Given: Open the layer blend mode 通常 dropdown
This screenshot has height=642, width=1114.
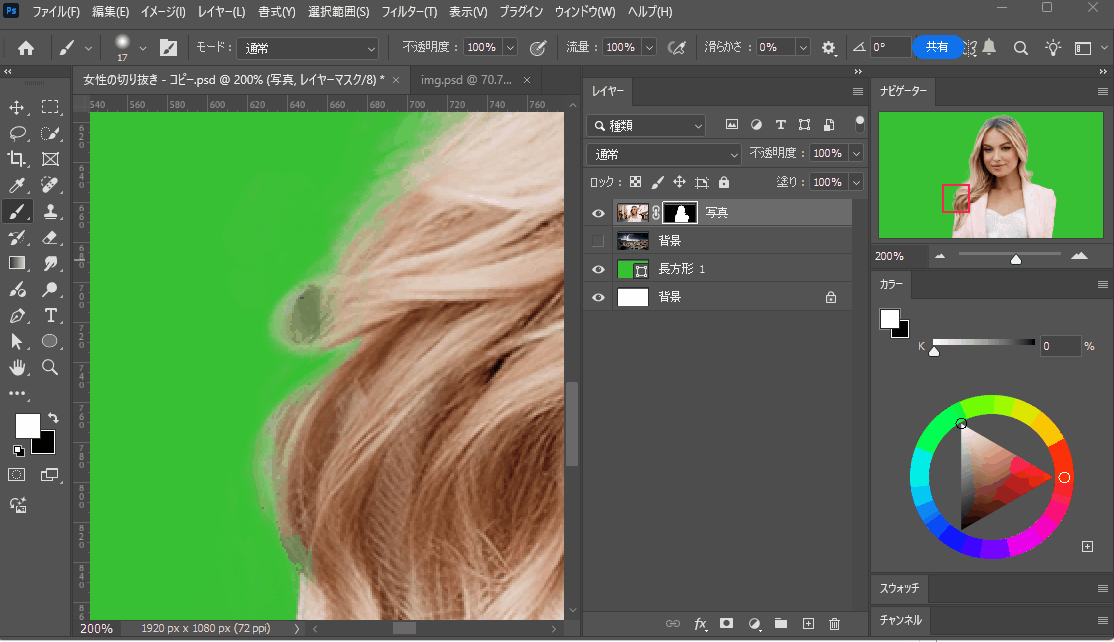Looking at the screenshot, I should [x=664, y=154].
